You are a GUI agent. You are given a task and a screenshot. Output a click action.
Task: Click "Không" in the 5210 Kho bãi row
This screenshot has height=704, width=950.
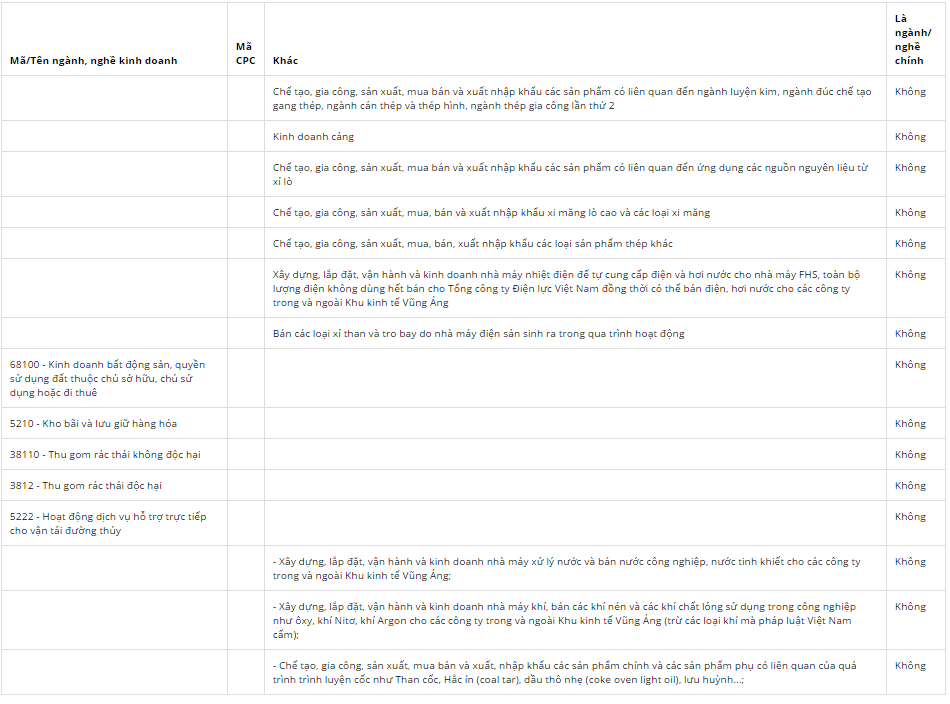click(910, 424)
